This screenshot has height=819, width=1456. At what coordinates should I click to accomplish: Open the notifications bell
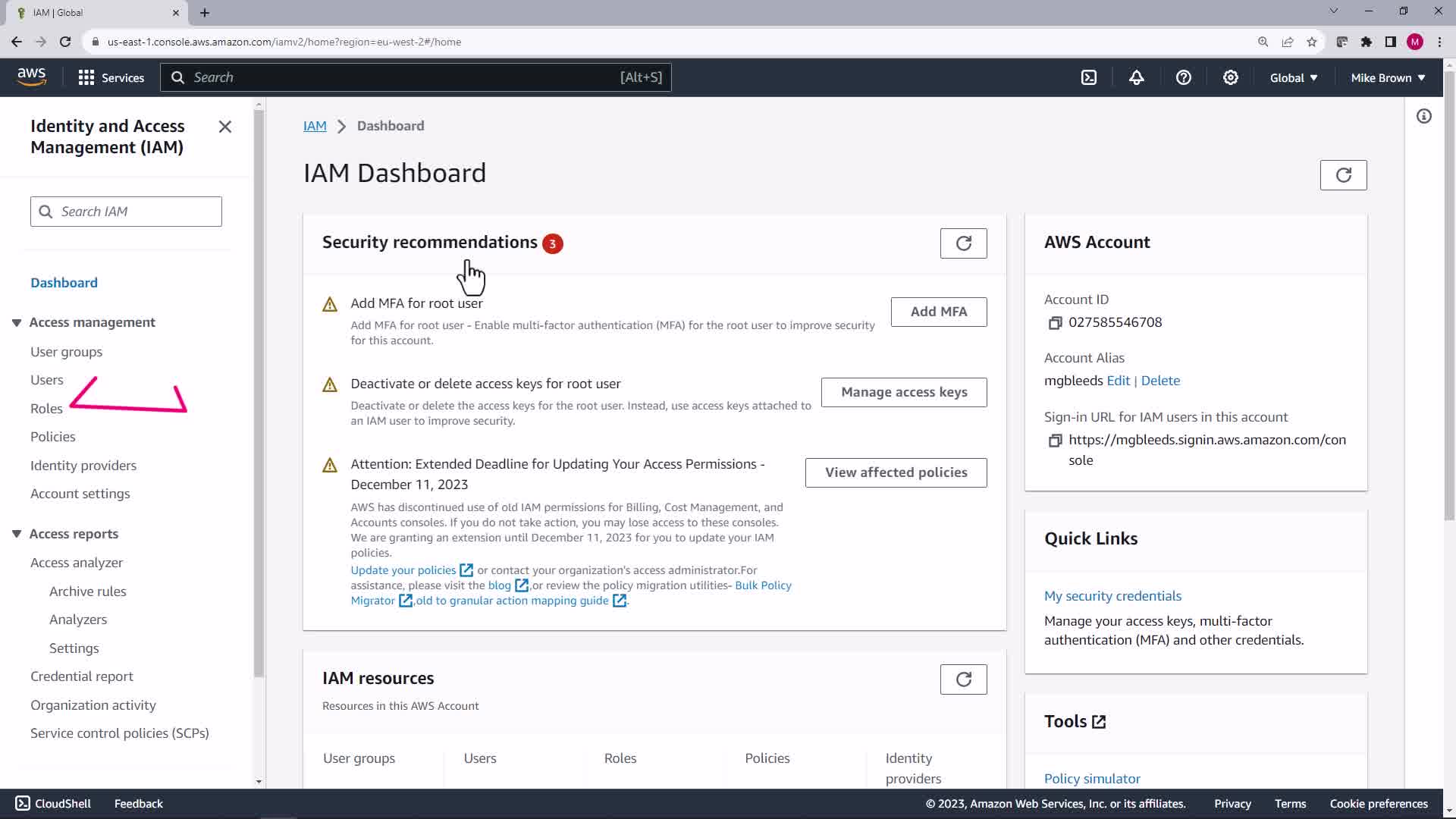pyautogui.click(x=1136, y=77)
